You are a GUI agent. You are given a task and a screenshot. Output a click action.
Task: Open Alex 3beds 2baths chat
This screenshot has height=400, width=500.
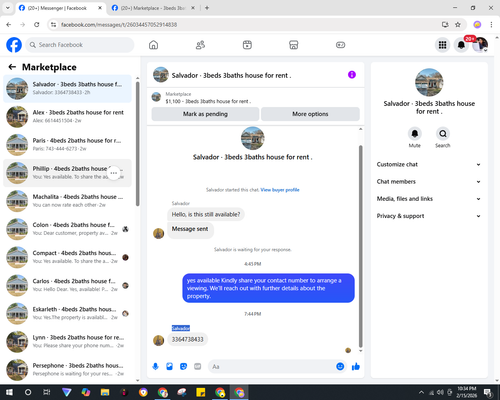click(67, 117)
